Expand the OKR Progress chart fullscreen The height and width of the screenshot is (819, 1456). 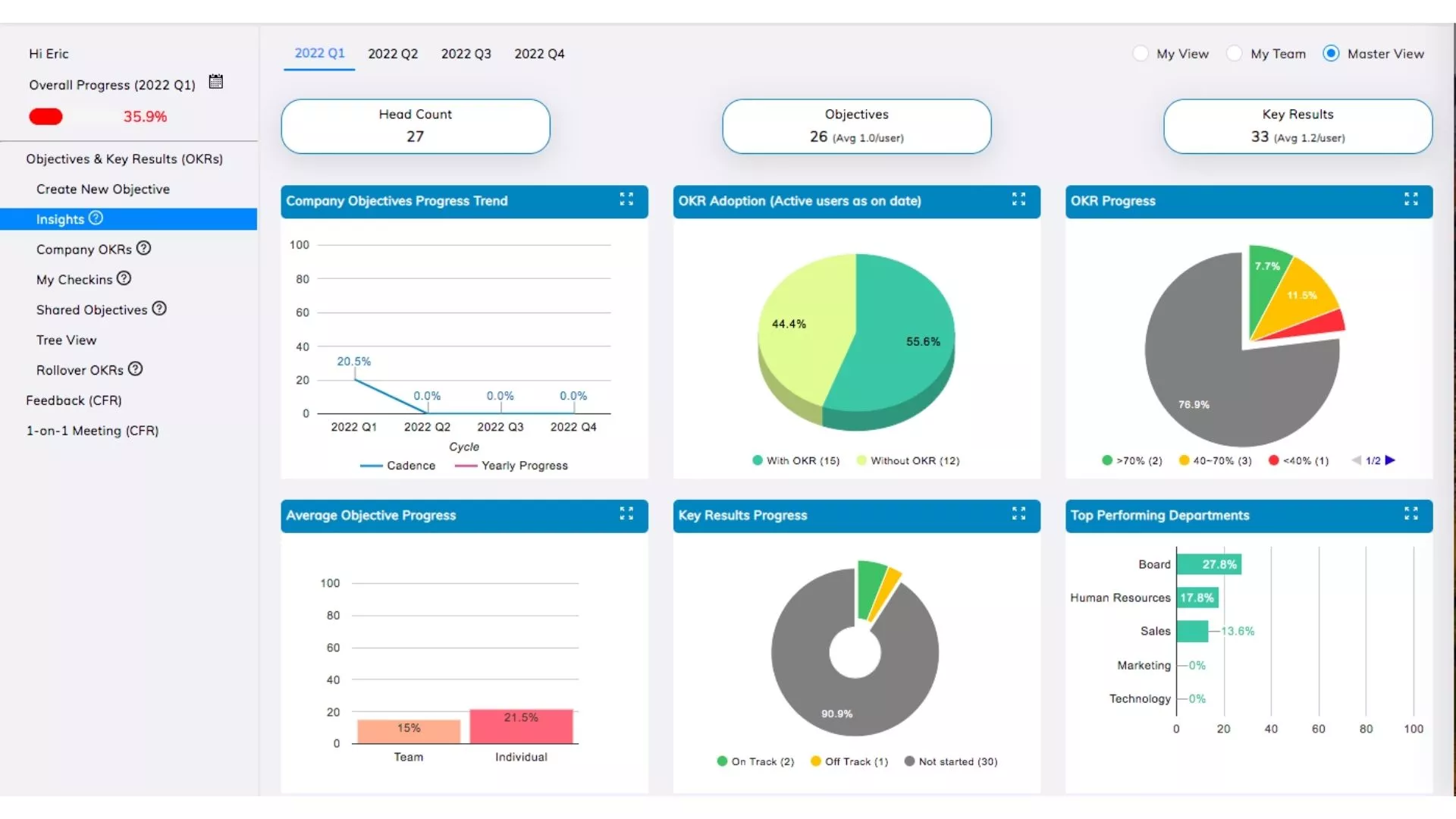pyautogui.click(x=1410, y=199)
